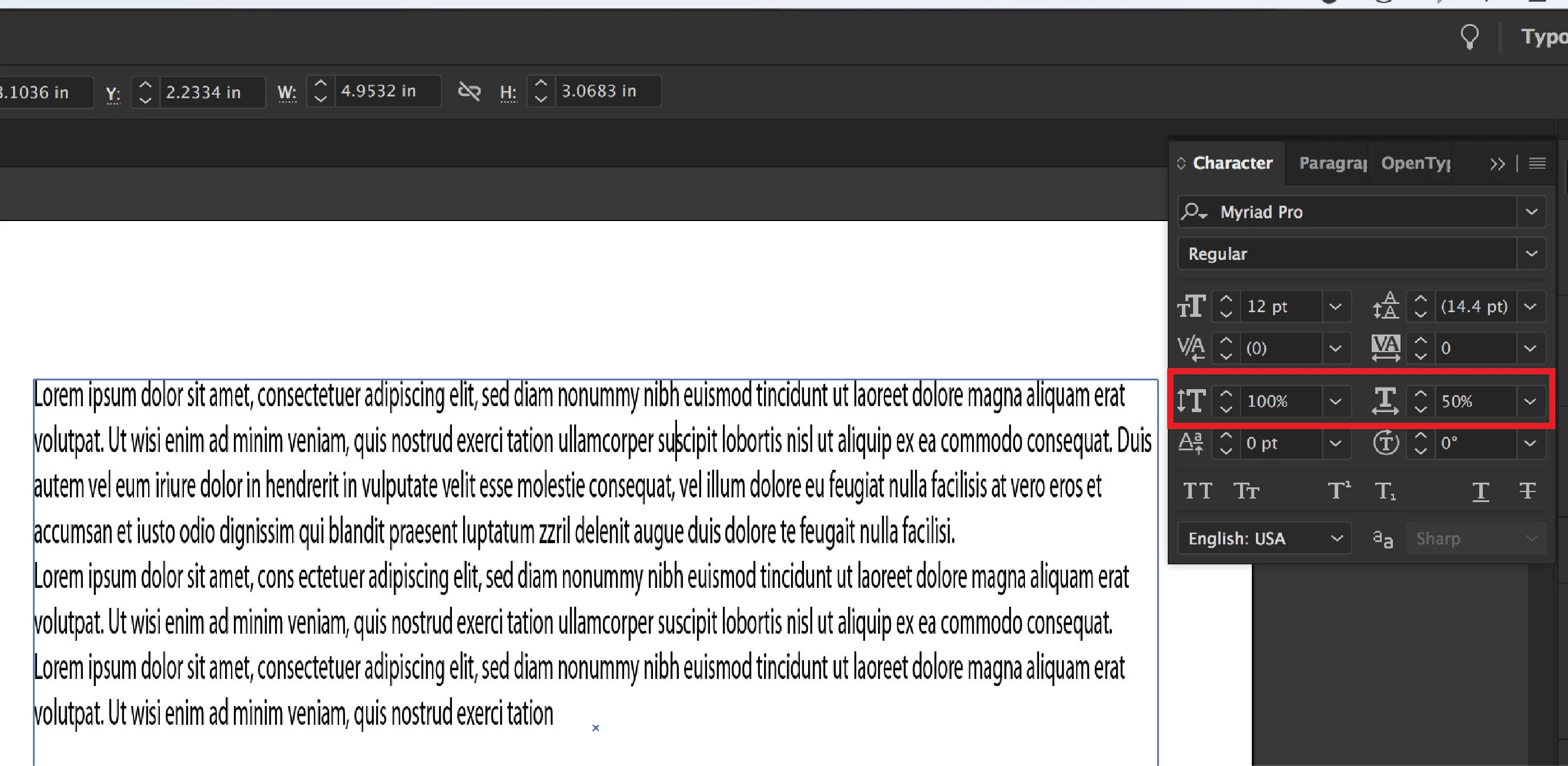Increase horizontal scale 50% with up stepper

coord(1420,394)
